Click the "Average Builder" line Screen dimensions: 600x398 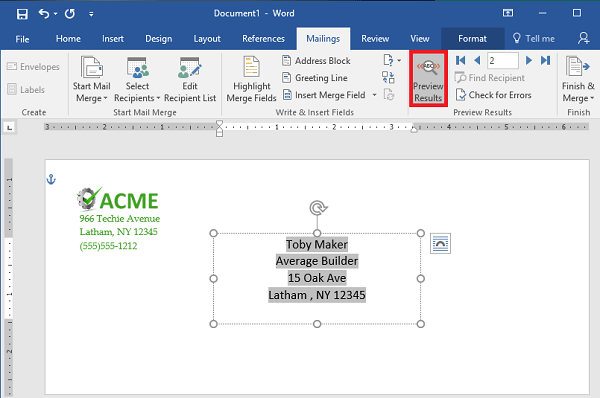pyautogui.click(x=317, y=261)
